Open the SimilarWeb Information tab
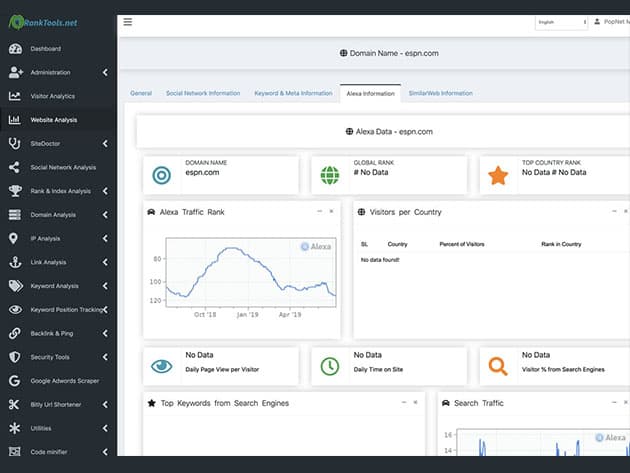Image resolution: width=630 pixels, height=473 pixels. click(x=441, y=93)
